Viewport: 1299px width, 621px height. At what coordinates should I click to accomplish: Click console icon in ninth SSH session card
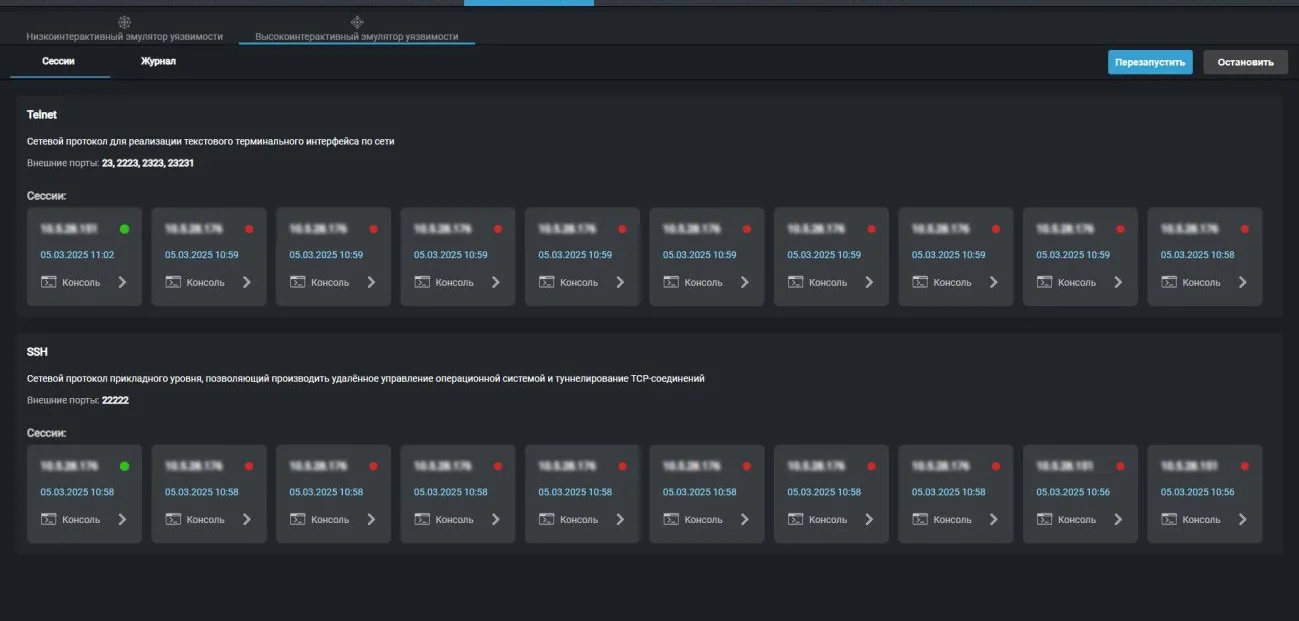click(x=1044, y=519)
